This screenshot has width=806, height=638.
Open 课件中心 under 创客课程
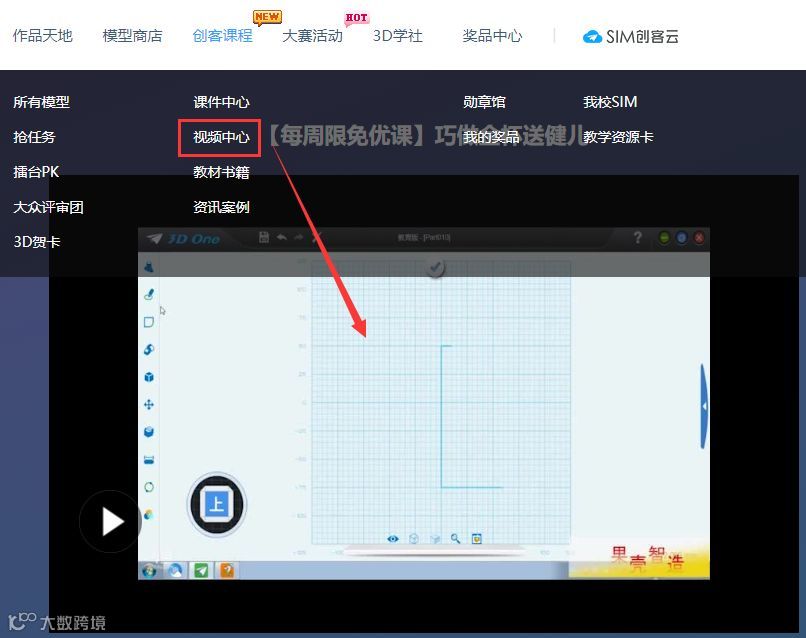point(221,102)
